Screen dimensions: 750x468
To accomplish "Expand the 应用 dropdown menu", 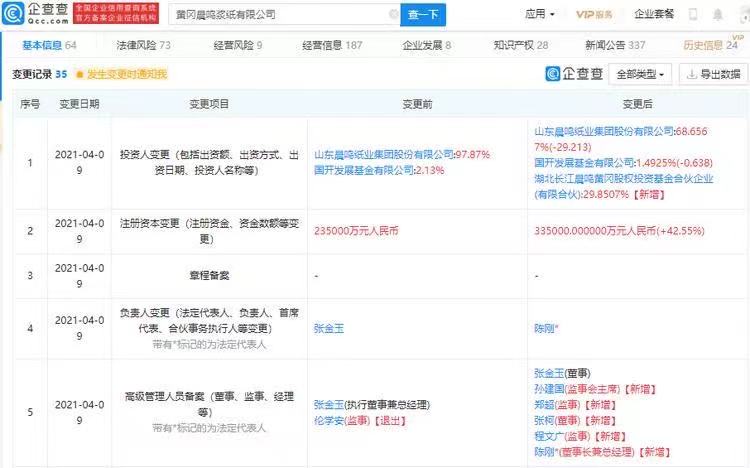I will pos(540,14).
